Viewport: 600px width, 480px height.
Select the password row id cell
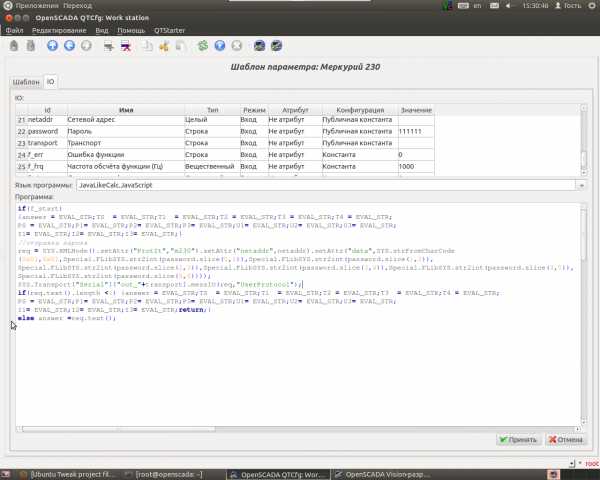(x=43, y=131)
